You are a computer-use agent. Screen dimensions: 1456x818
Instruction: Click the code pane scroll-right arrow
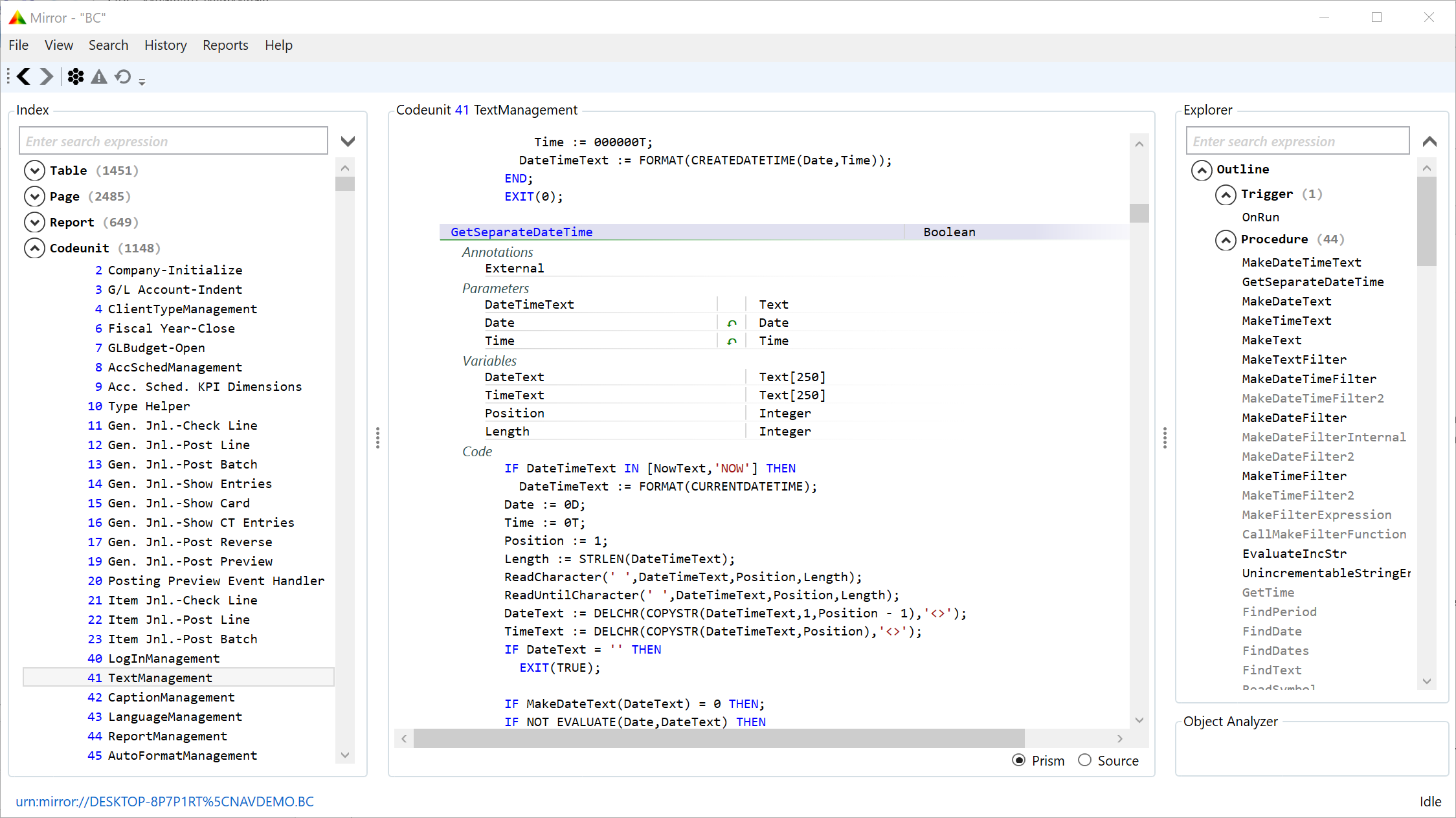click(1120, 738)
